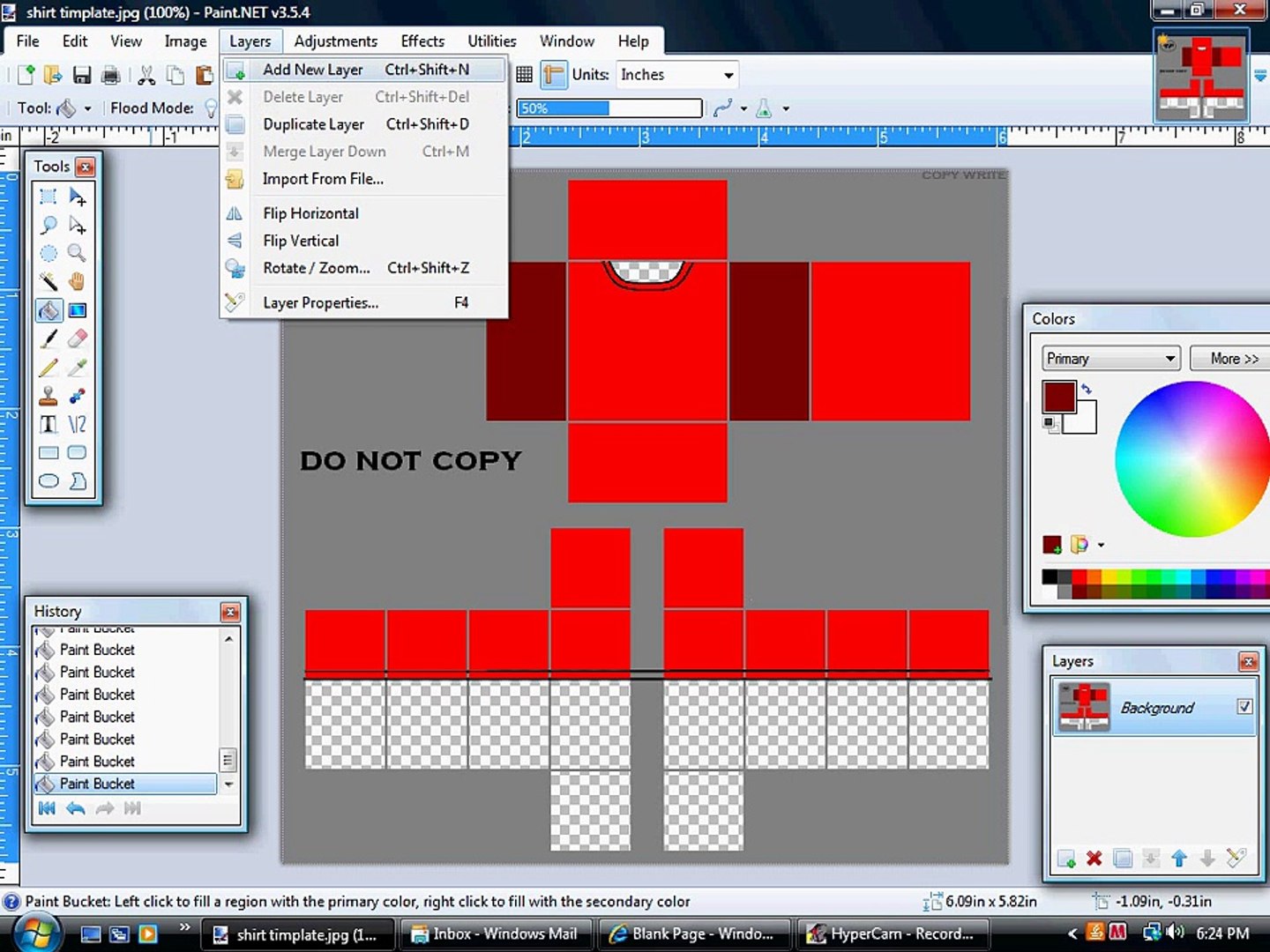Select the Rounded Rectangle tool
Screen dimensions: 1270x952
pos(78,453)
